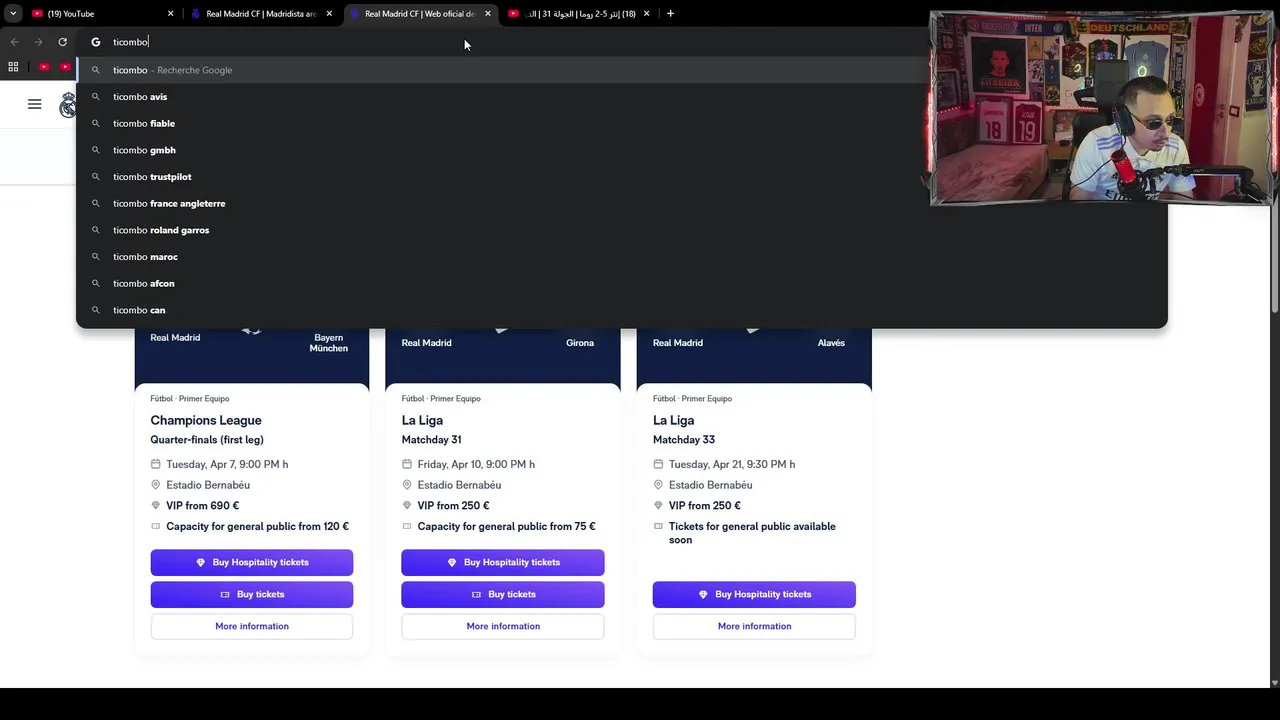The image size is (1280, 720).
Task: Click location pin icon on Matchday 31 card
Action: (x=407, y=485)
